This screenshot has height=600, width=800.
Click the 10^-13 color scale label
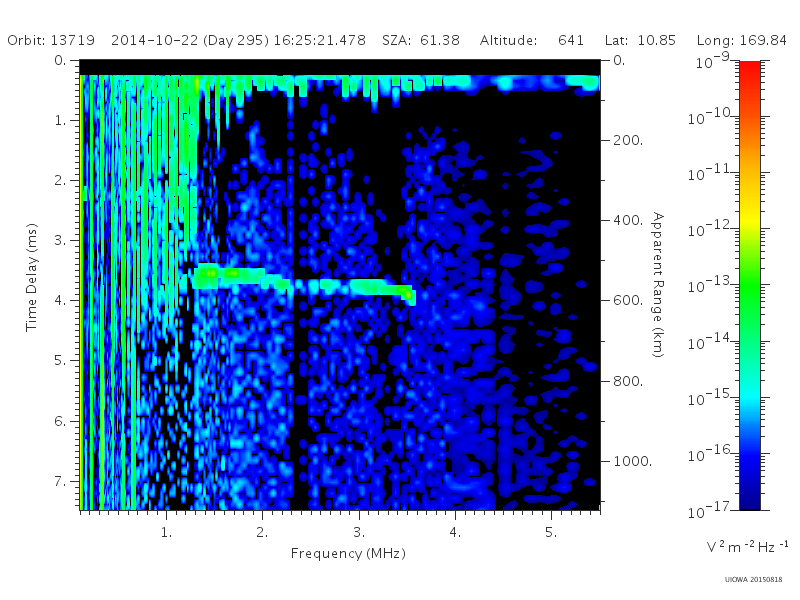coord(712,285)
